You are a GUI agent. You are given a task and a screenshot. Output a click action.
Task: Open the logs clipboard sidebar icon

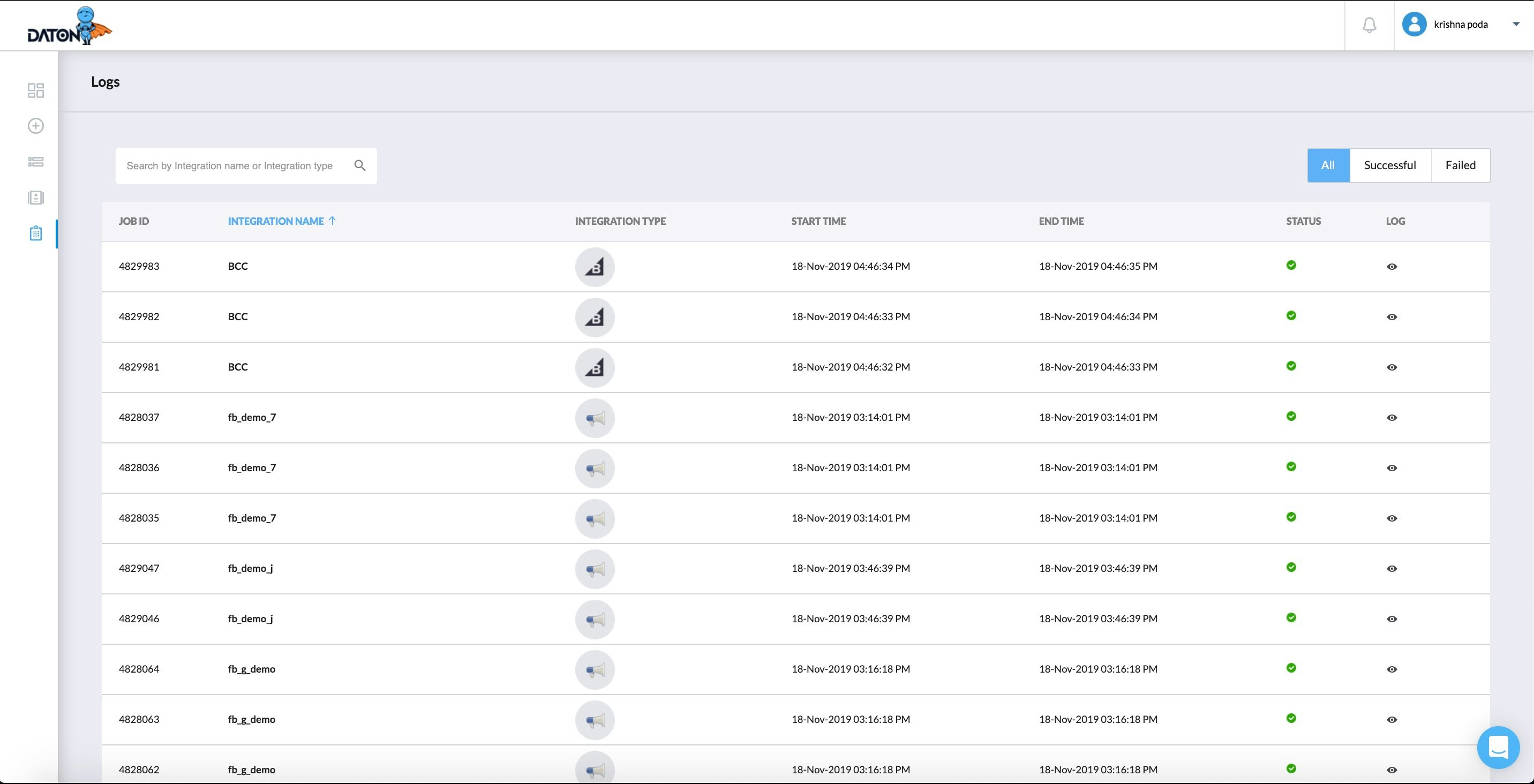click(x=36, y=233)
